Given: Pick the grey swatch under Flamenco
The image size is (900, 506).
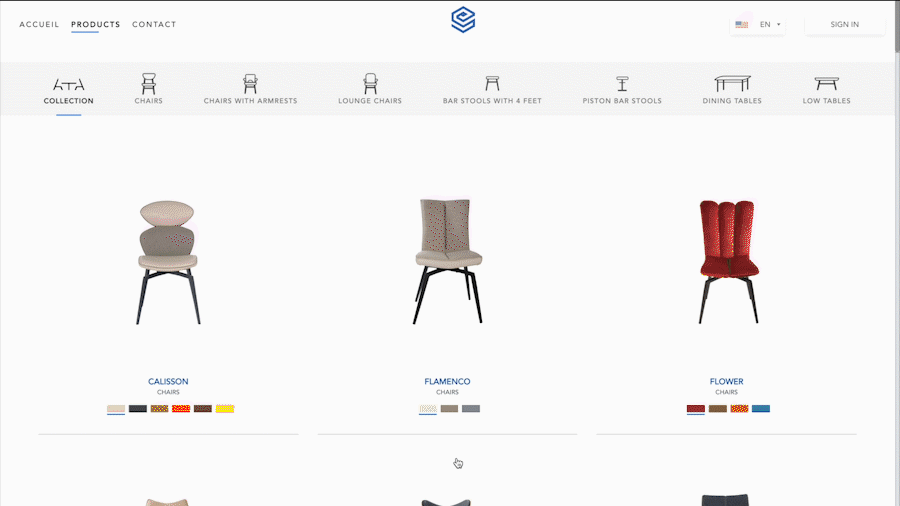Looking at the screenshot, I should coord(471,408).
